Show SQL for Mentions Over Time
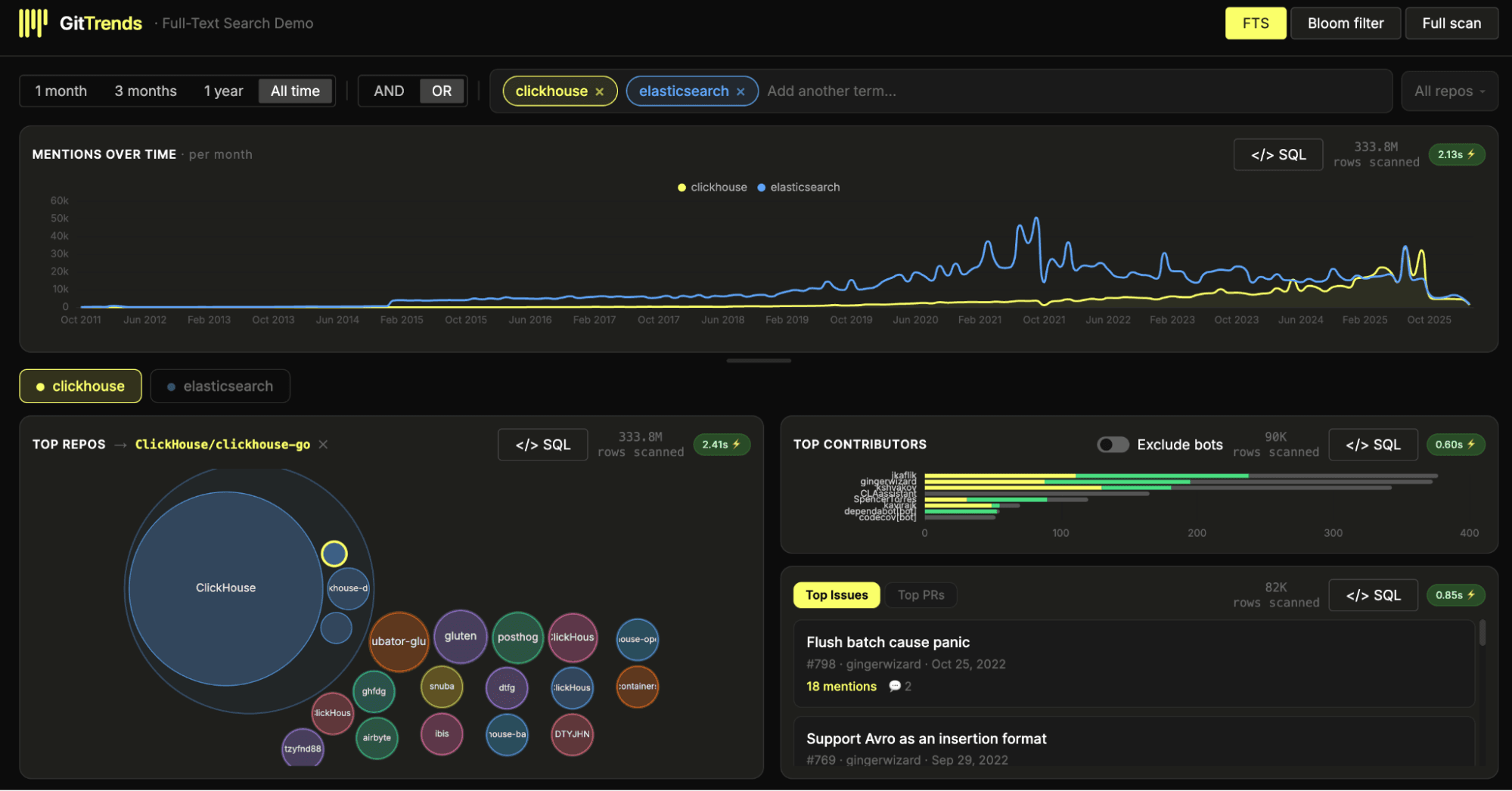This screenshot has height=791, width=1512. [1278, 155]
